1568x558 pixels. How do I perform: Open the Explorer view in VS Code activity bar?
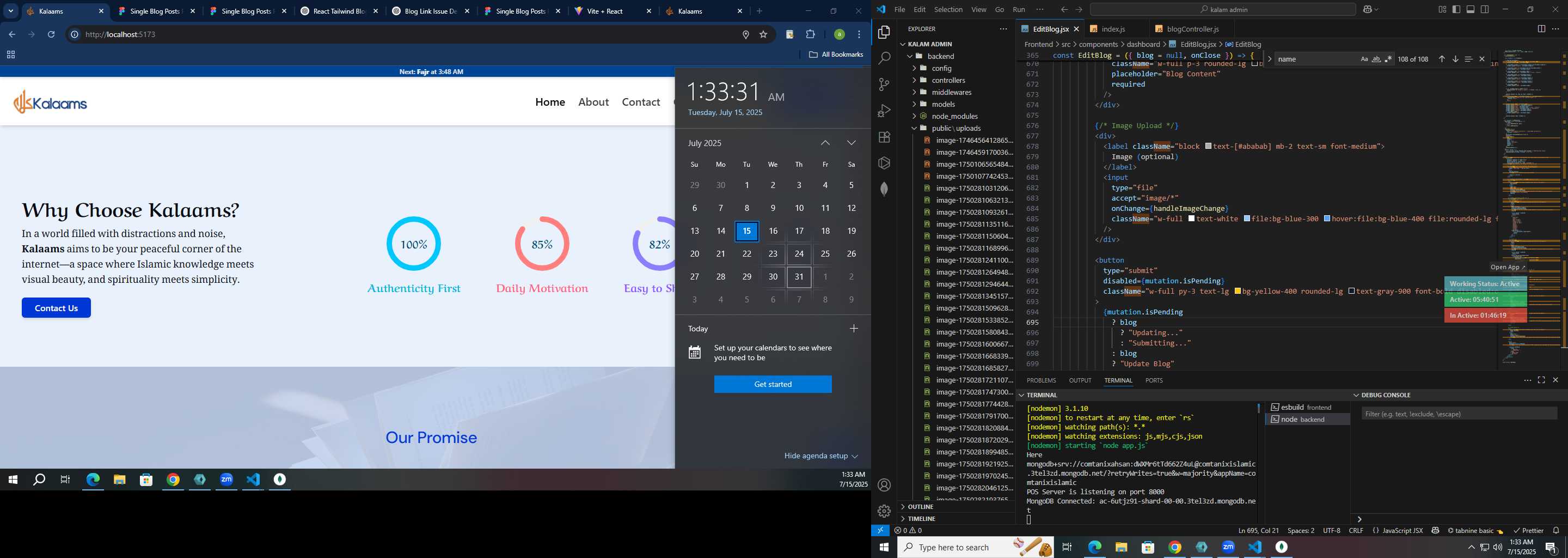tap(884, 32)
